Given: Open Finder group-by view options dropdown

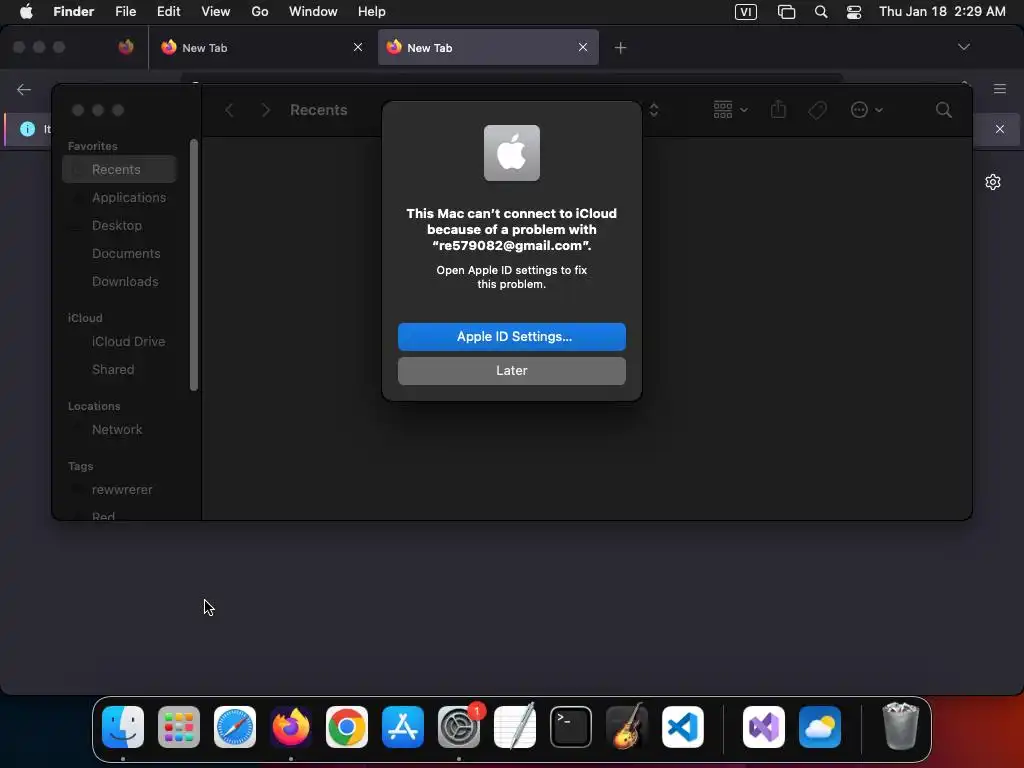Looking at the screenshot, I should pyautogui.click(x=730, y=110).
